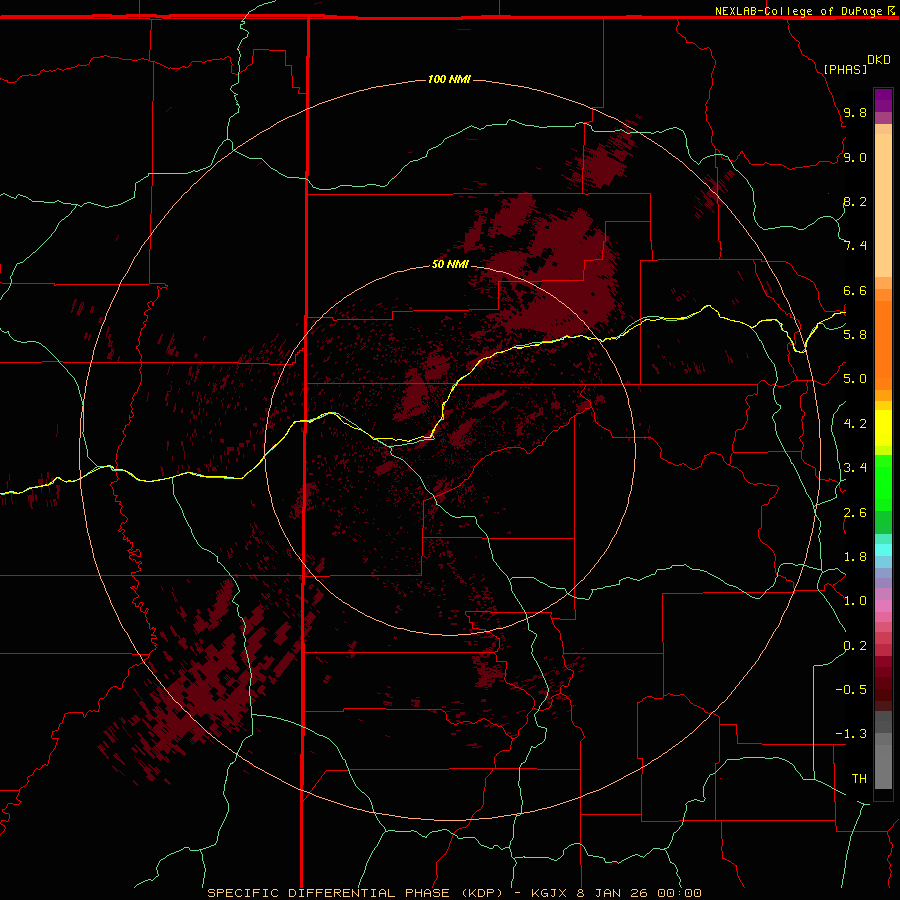
Task: Pick the pale peach band of color scale
Action: (883, 205)
